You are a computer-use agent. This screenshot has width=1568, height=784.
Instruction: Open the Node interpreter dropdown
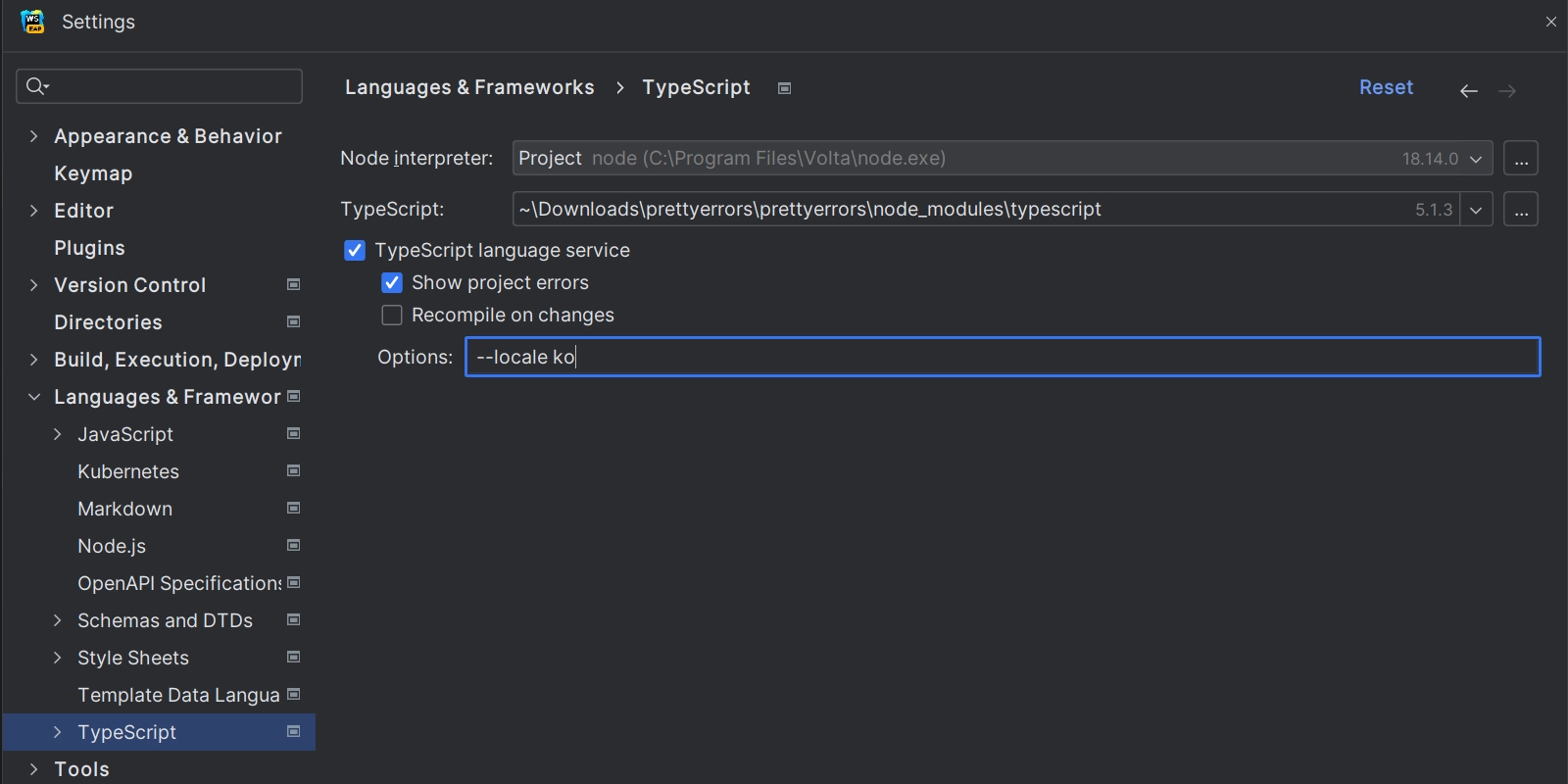(1476, 159)
